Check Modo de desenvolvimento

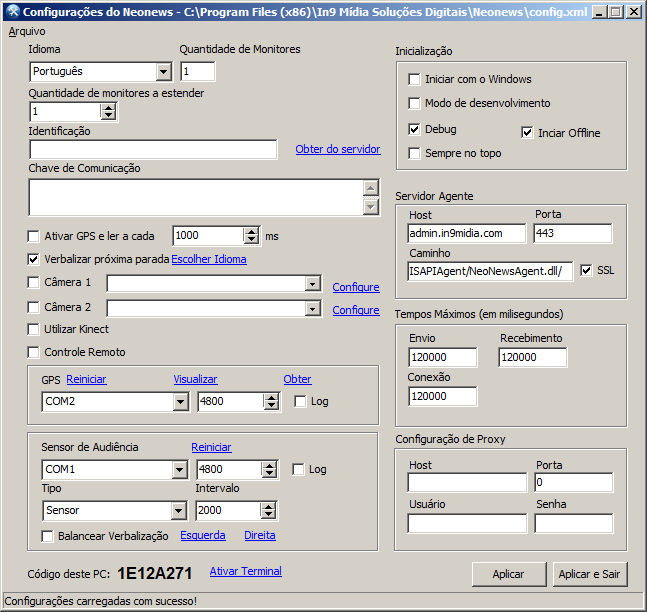click(414, 103)
